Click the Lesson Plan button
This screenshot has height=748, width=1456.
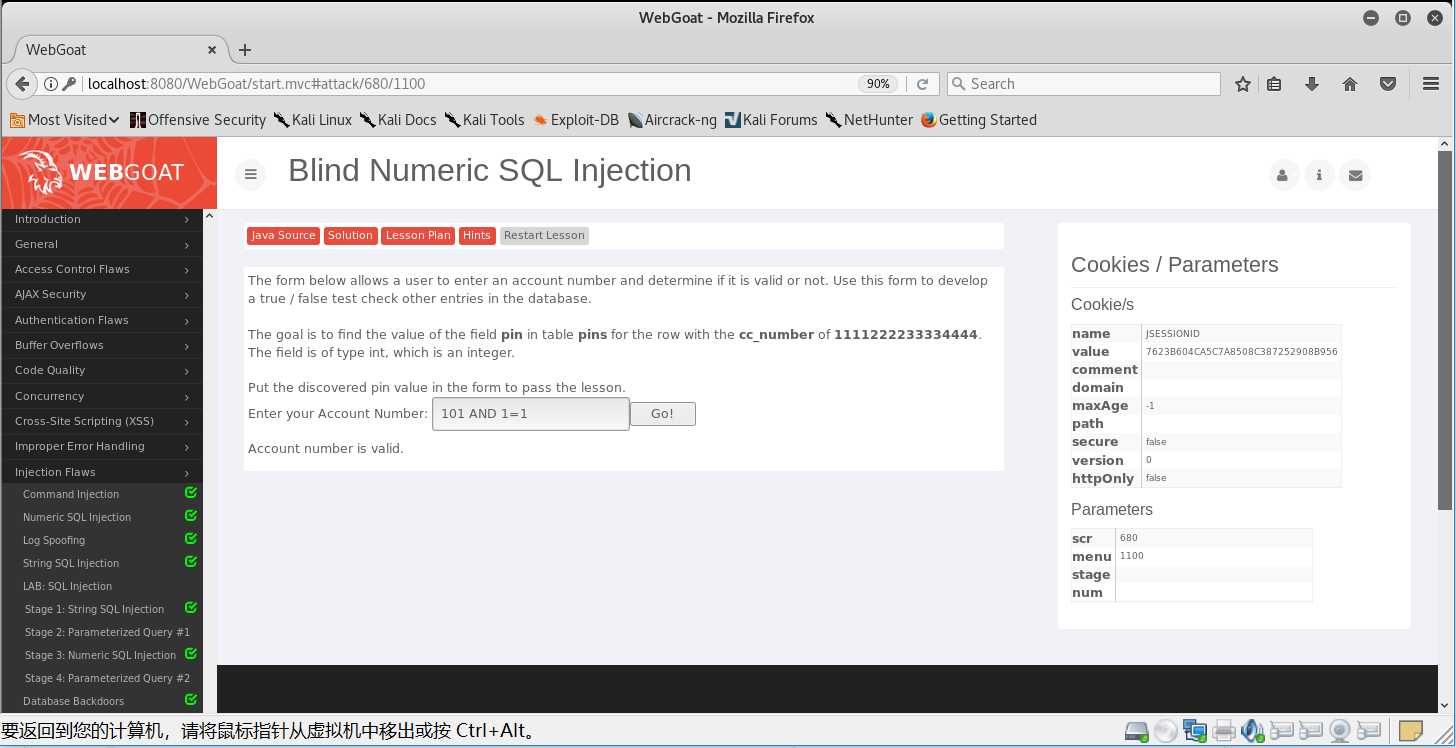(418, 235)
